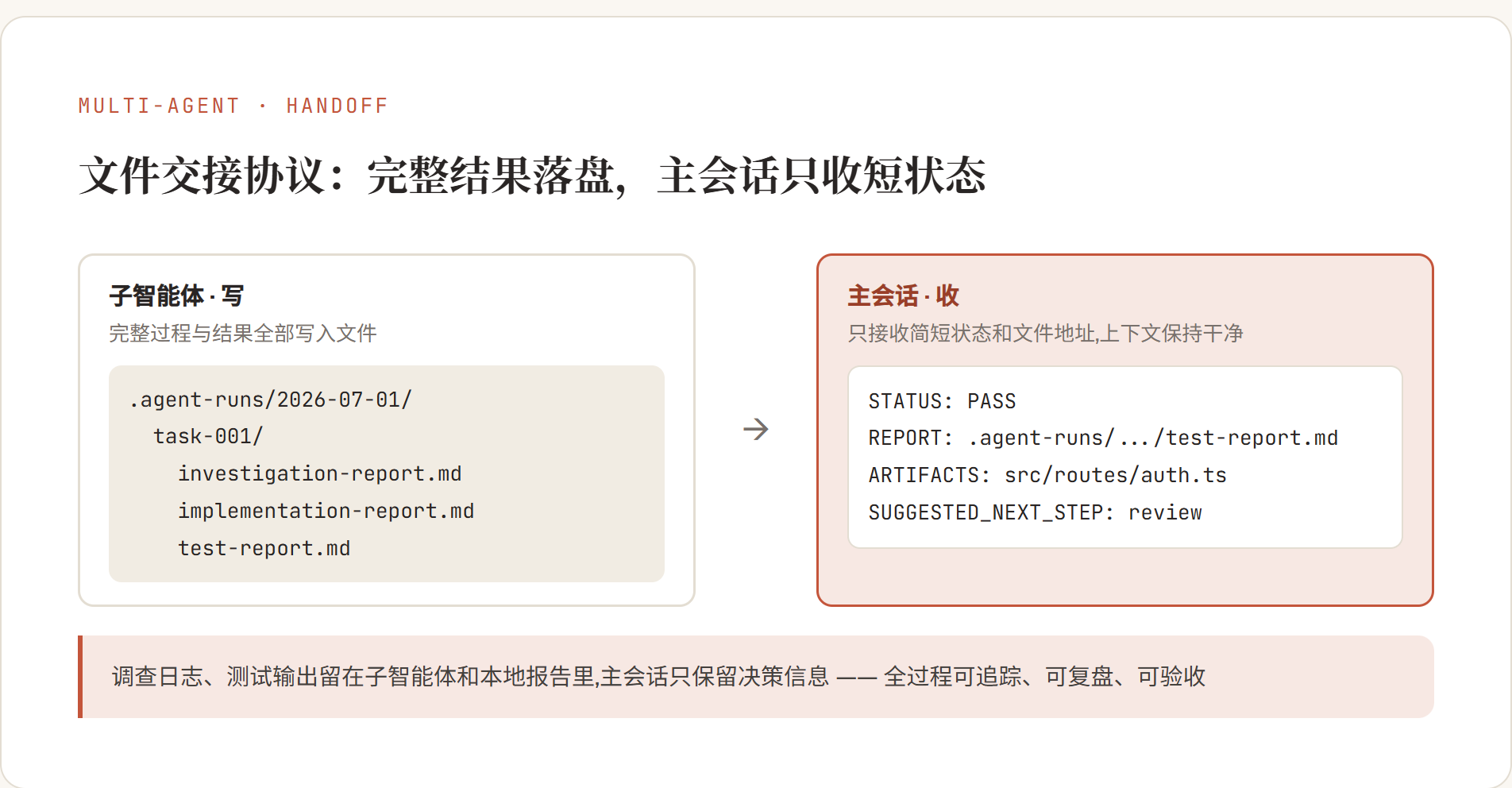Click the red accent bar of footer note

pos(80,677)
